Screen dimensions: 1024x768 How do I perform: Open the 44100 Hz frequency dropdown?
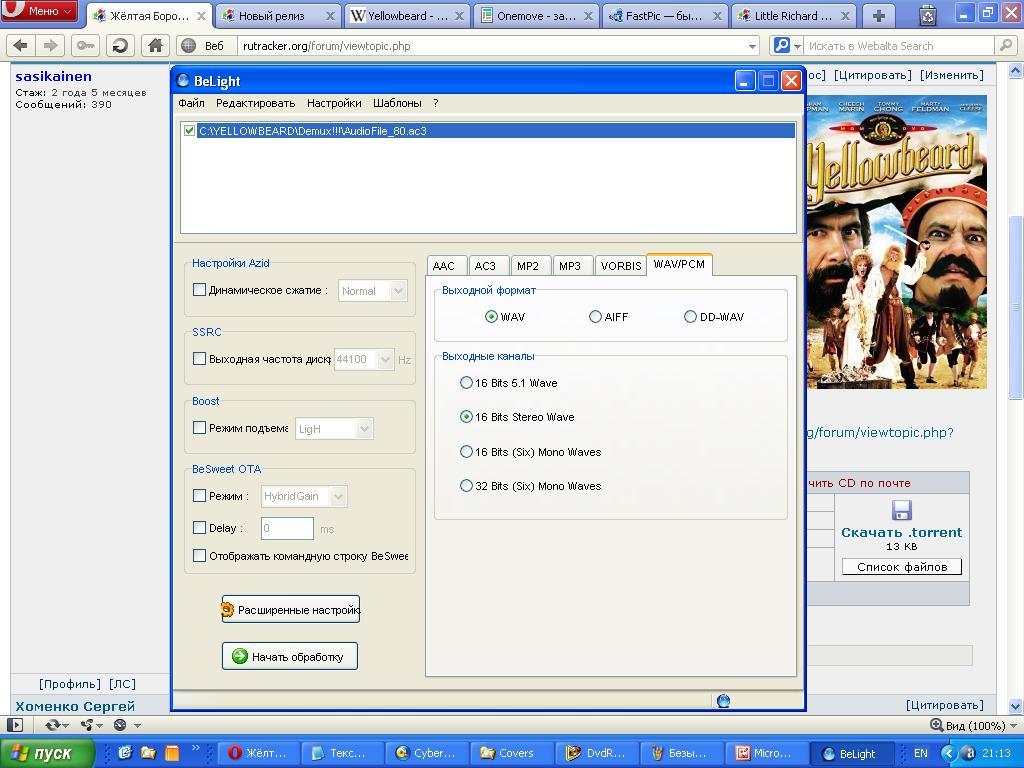click(x=385, y=360)
